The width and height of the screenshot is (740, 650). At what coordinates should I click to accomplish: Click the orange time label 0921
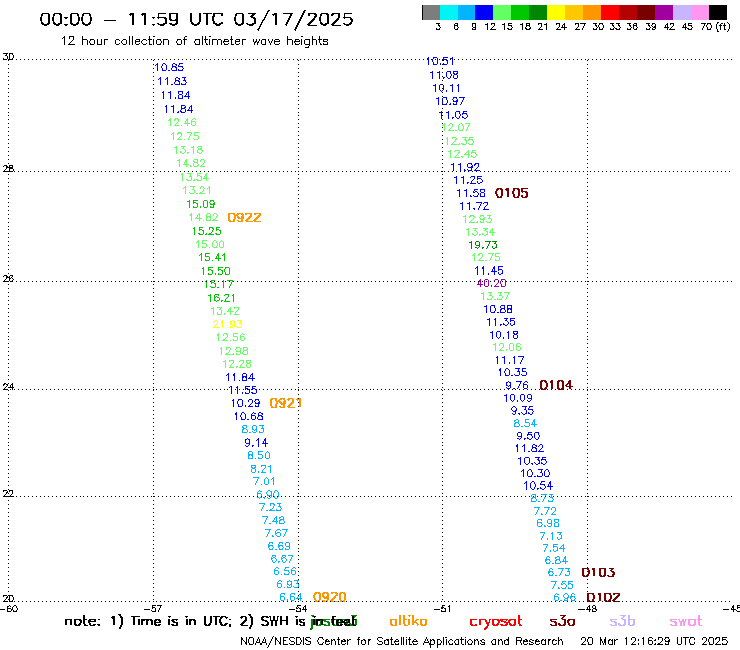[x=285, y=403]
